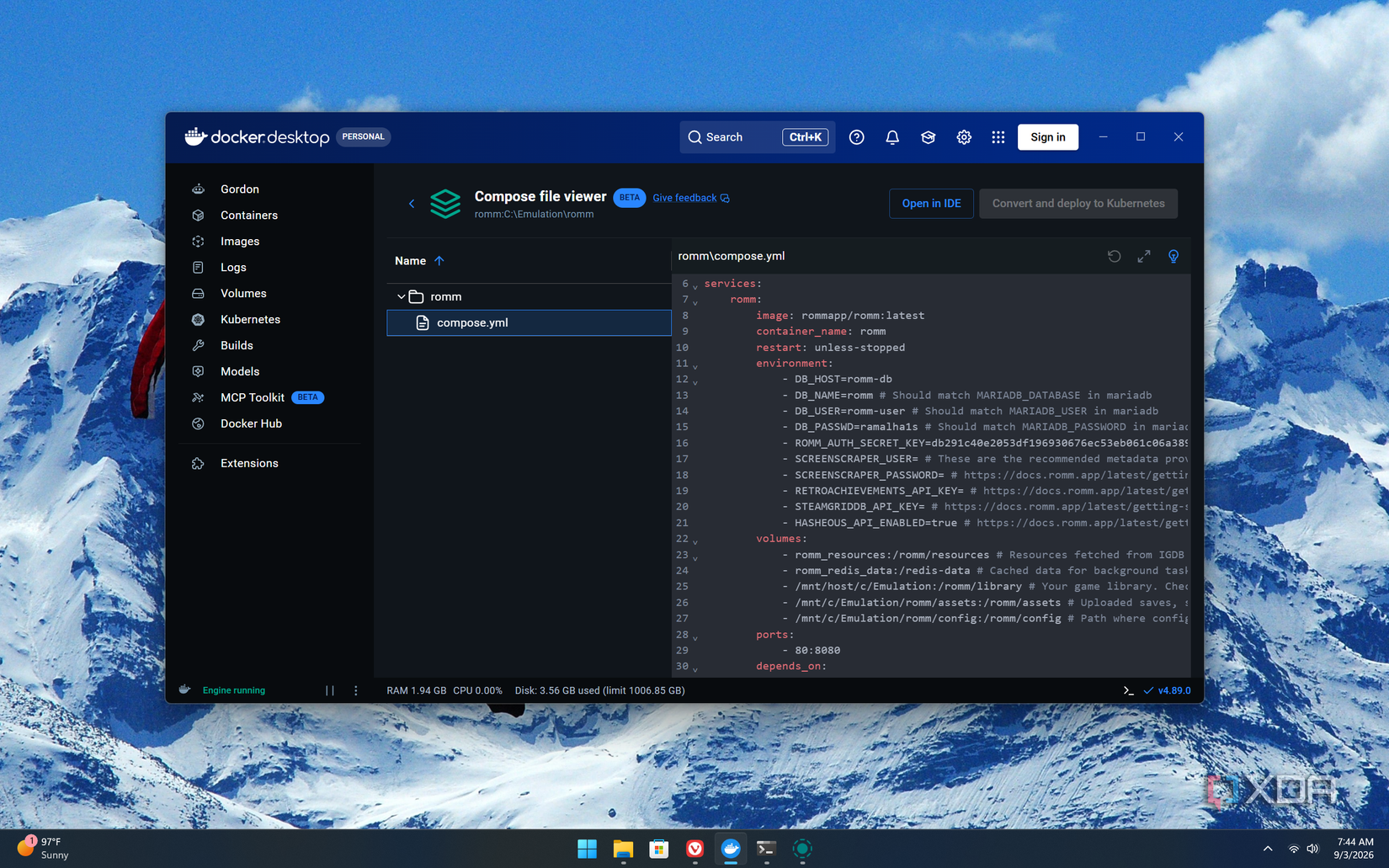Open the Terminal app from taskbar
Screen dimensions: 1389x868
pyautogui.click(x=766, y=849)
